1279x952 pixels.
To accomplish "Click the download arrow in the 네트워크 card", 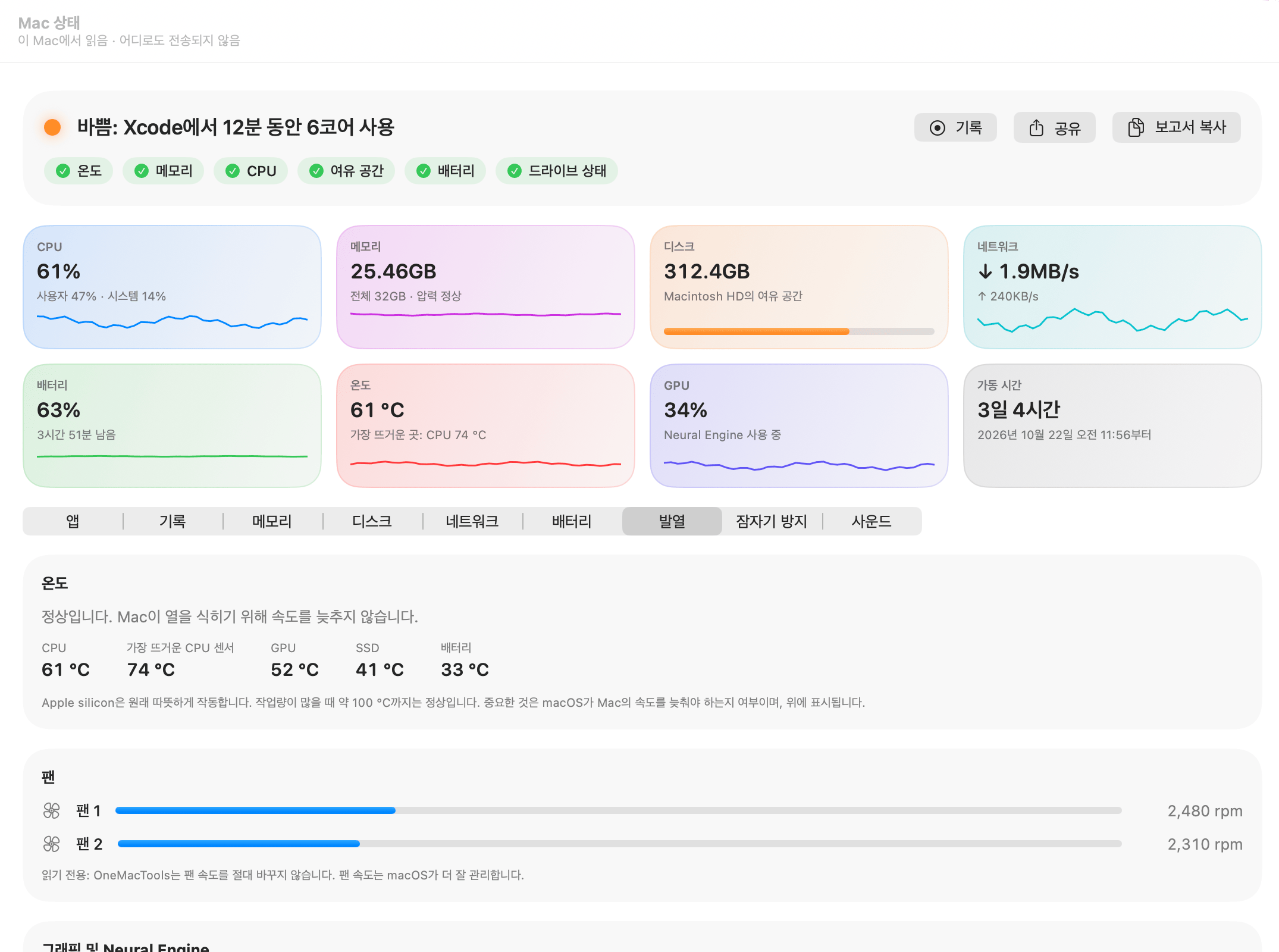I will click(985, 272).
